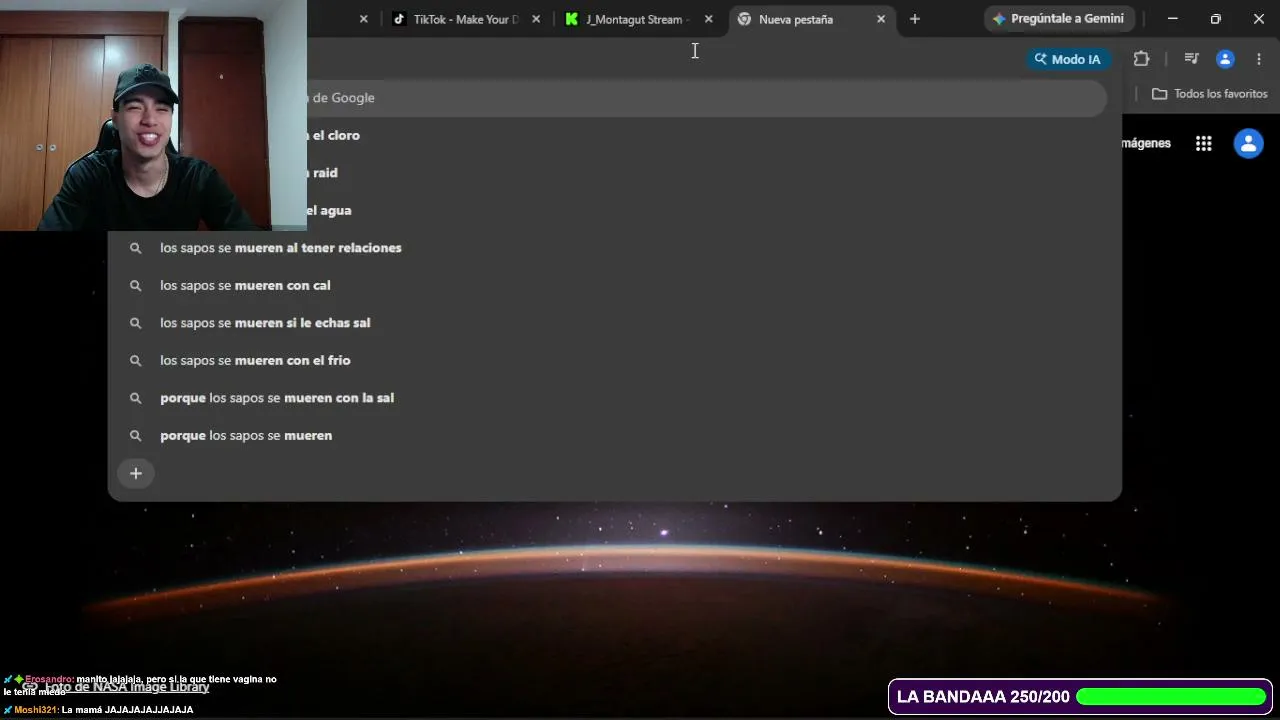This screenshot has height=720, width=1280.
Task: Close the tab left of TikTok
Action: pos(364,19)
